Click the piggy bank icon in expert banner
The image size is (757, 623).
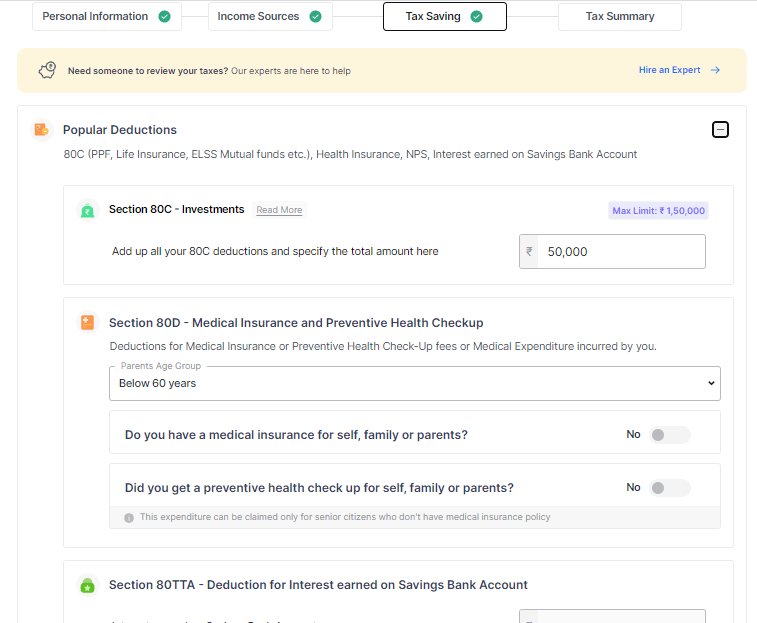coord(47,70)
